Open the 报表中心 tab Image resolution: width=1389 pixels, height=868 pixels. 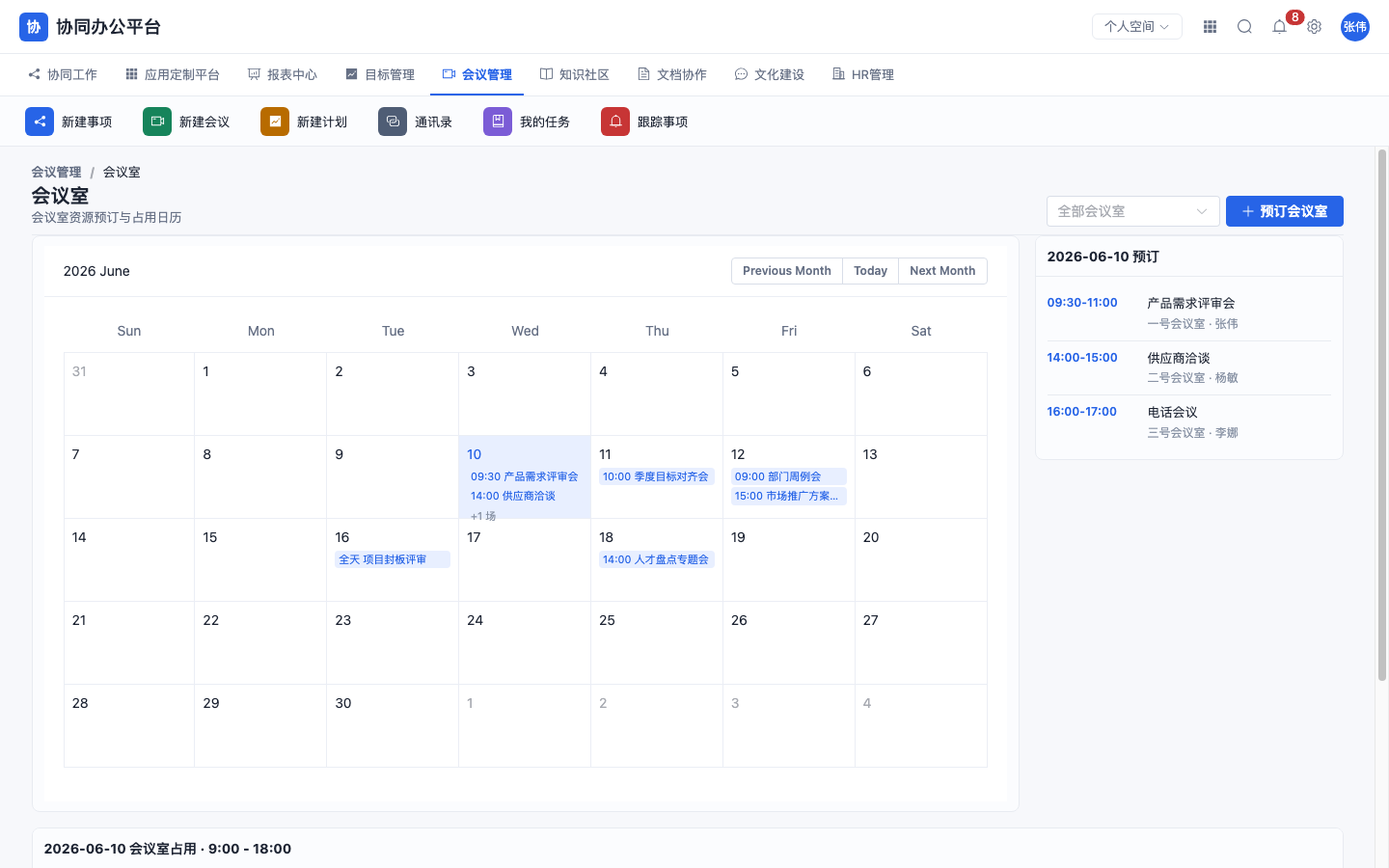pos(283,74)
